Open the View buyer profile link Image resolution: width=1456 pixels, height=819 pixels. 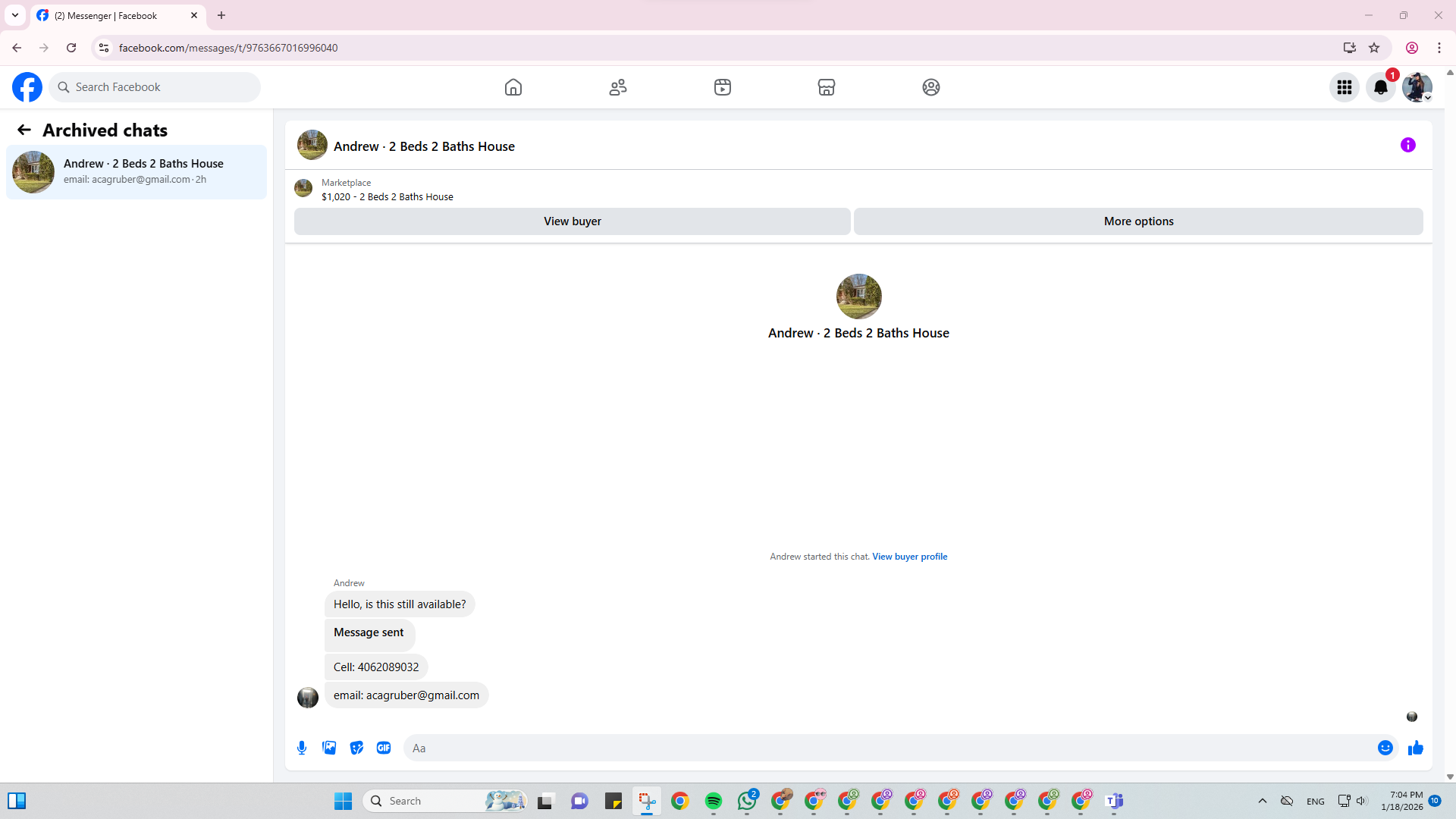click(909, 557)
